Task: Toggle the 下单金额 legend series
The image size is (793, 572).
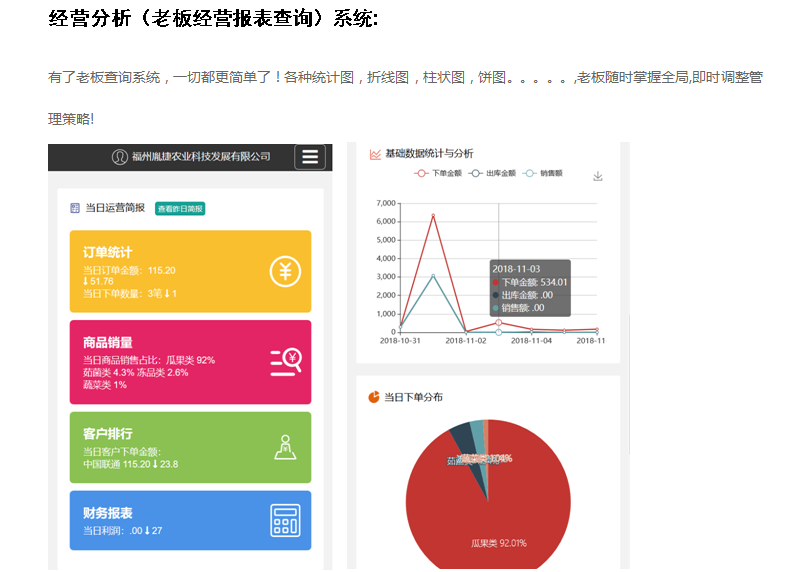Action: (436, 173)
